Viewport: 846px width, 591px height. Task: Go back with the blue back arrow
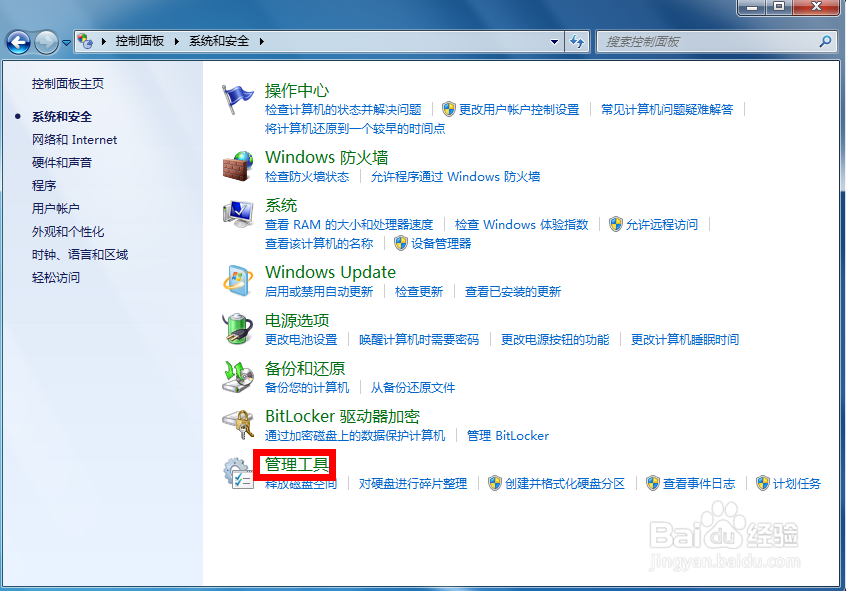tap(18, 42)
